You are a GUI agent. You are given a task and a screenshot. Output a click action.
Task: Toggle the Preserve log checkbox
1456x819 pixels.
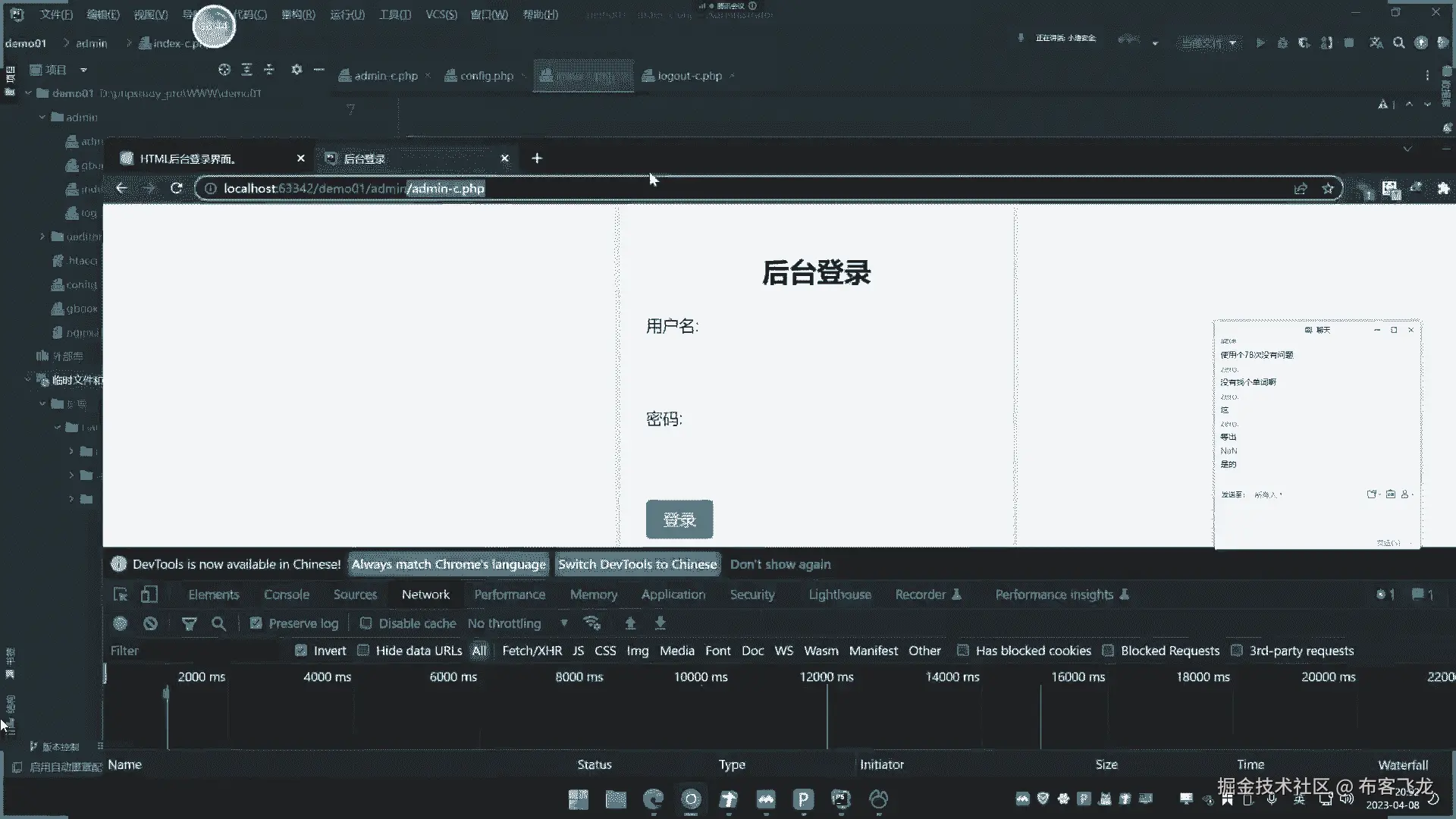(256, 623)
